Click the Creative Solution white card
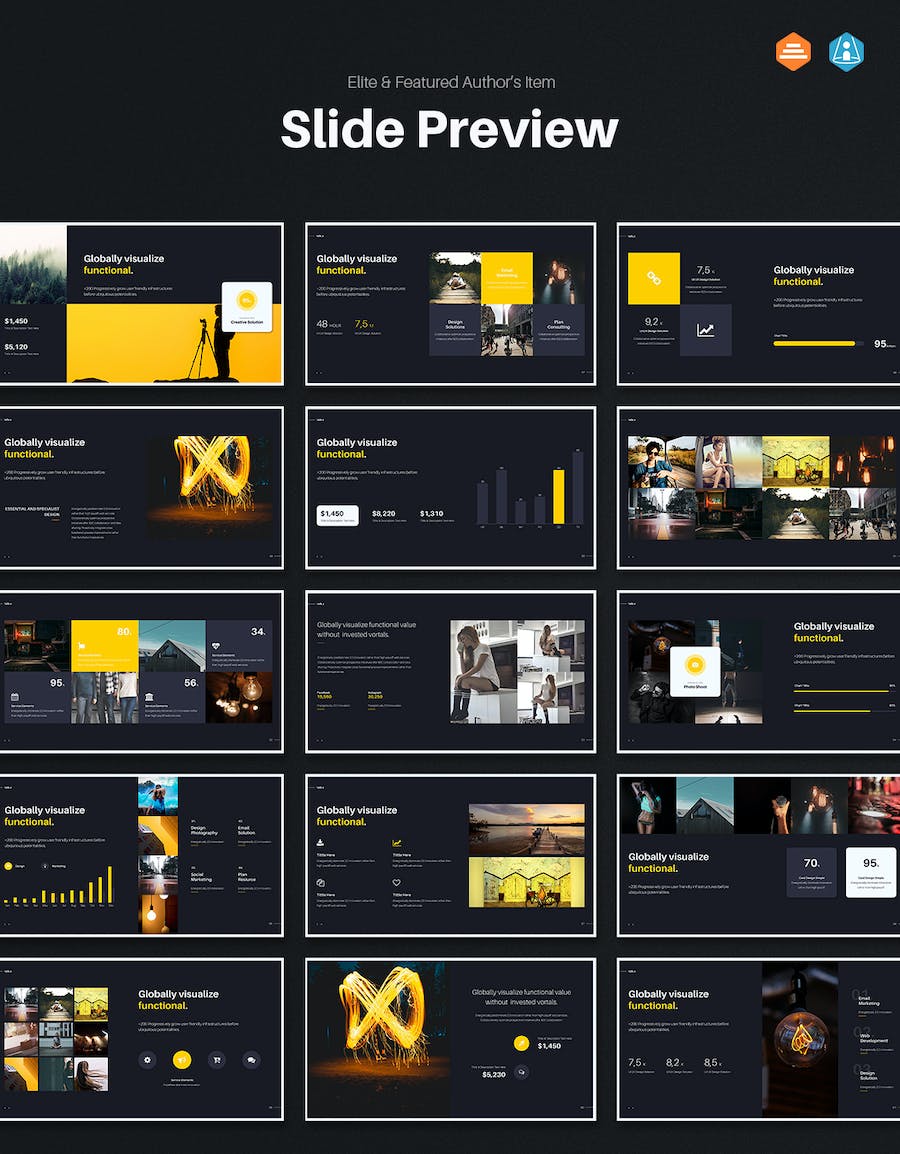The height and width of the screenshot is (1154, 900). point(246,306)
